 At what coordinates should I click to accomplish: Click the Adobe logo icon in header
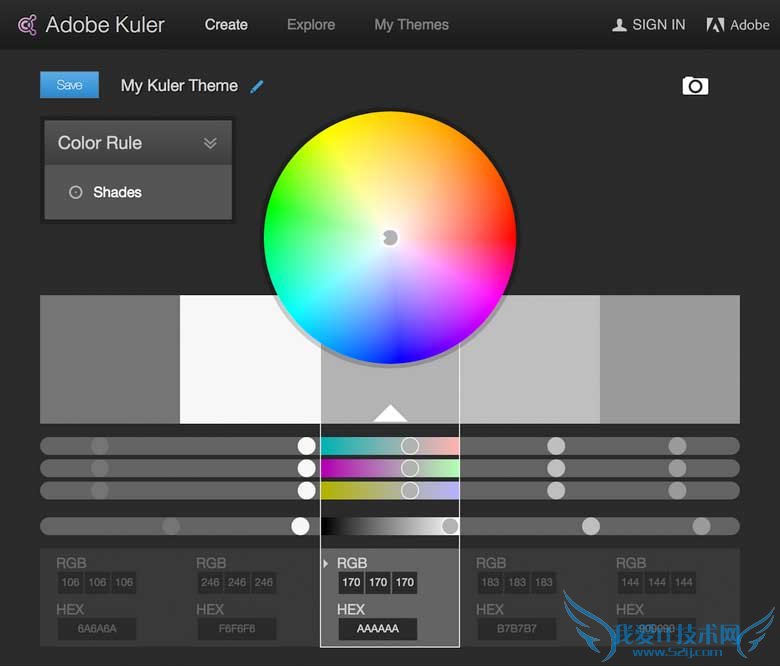click(715, 25)
